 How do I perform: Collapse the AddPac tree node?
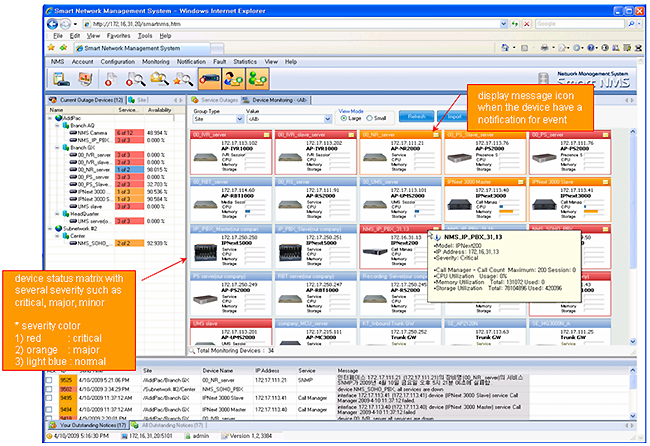tap(50, 118)
